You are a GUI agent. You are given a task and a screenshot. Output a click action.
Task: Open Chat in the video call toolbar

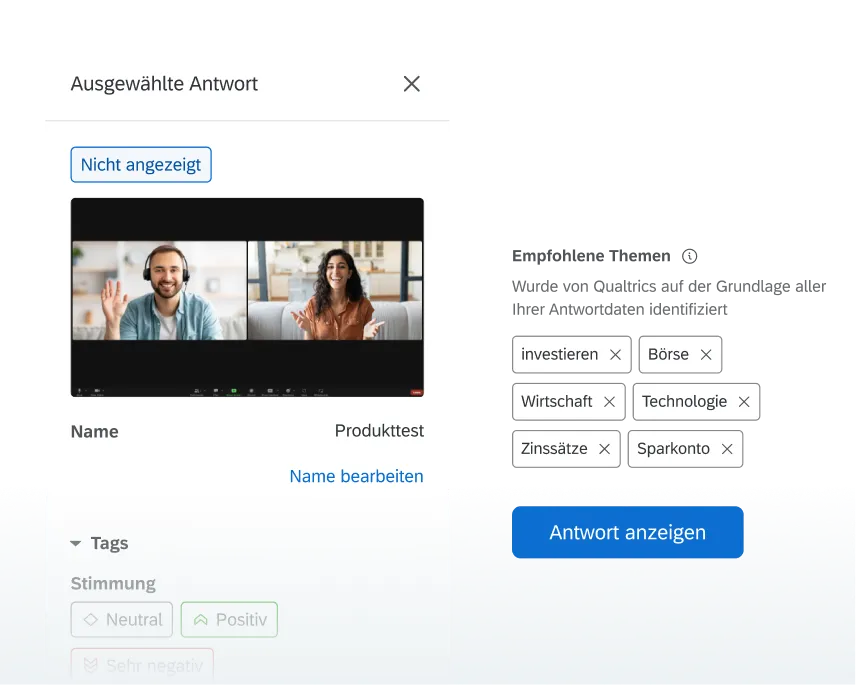coord(215,390)
